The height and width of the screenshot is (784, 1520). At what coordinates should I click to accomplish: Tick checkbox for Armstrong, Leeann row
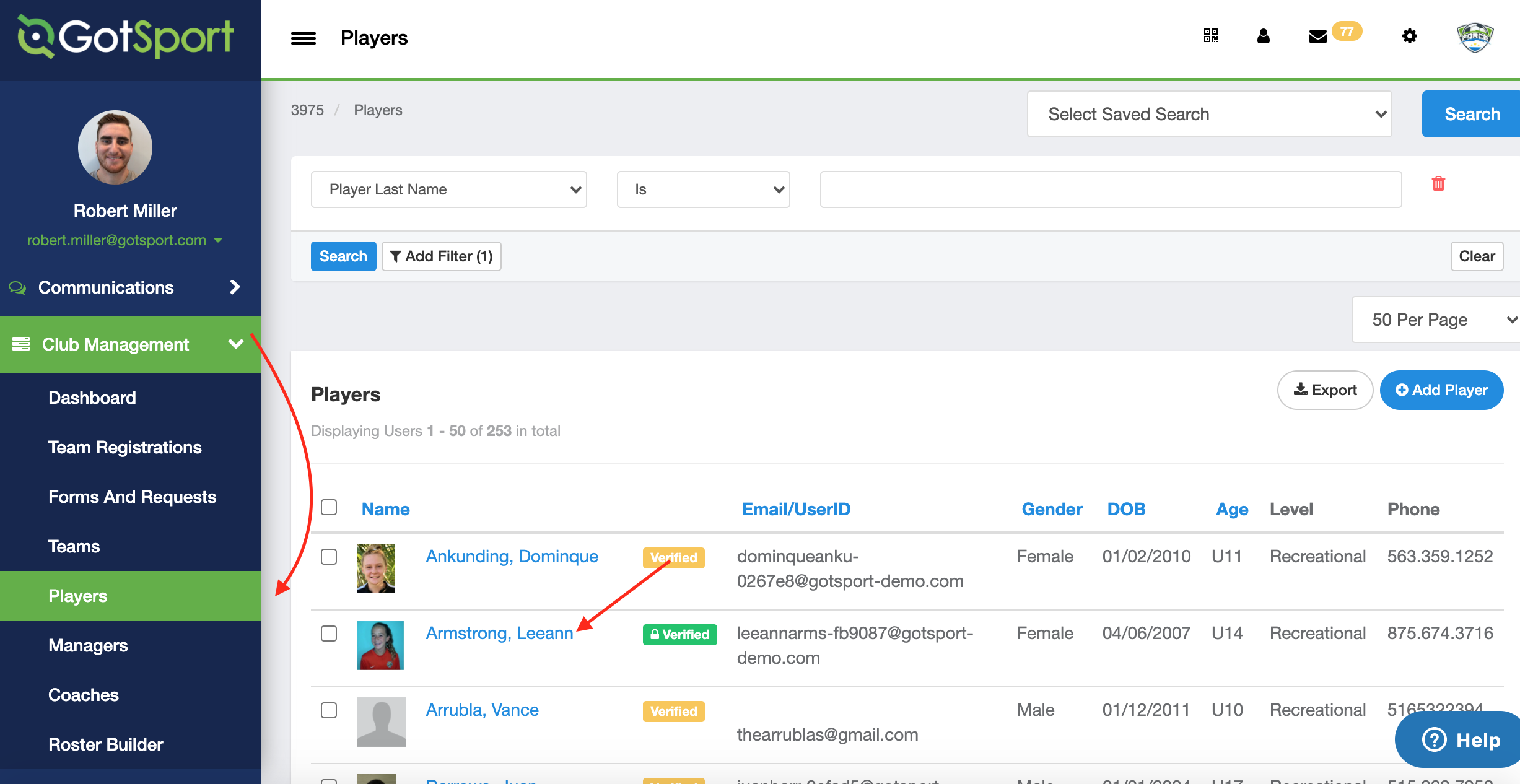pos(329,633)
